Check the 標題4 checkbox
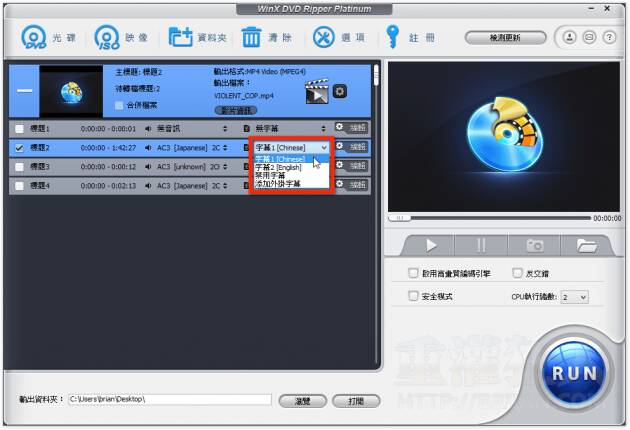This screenshot has width=630, height=430. click(19, 186)
